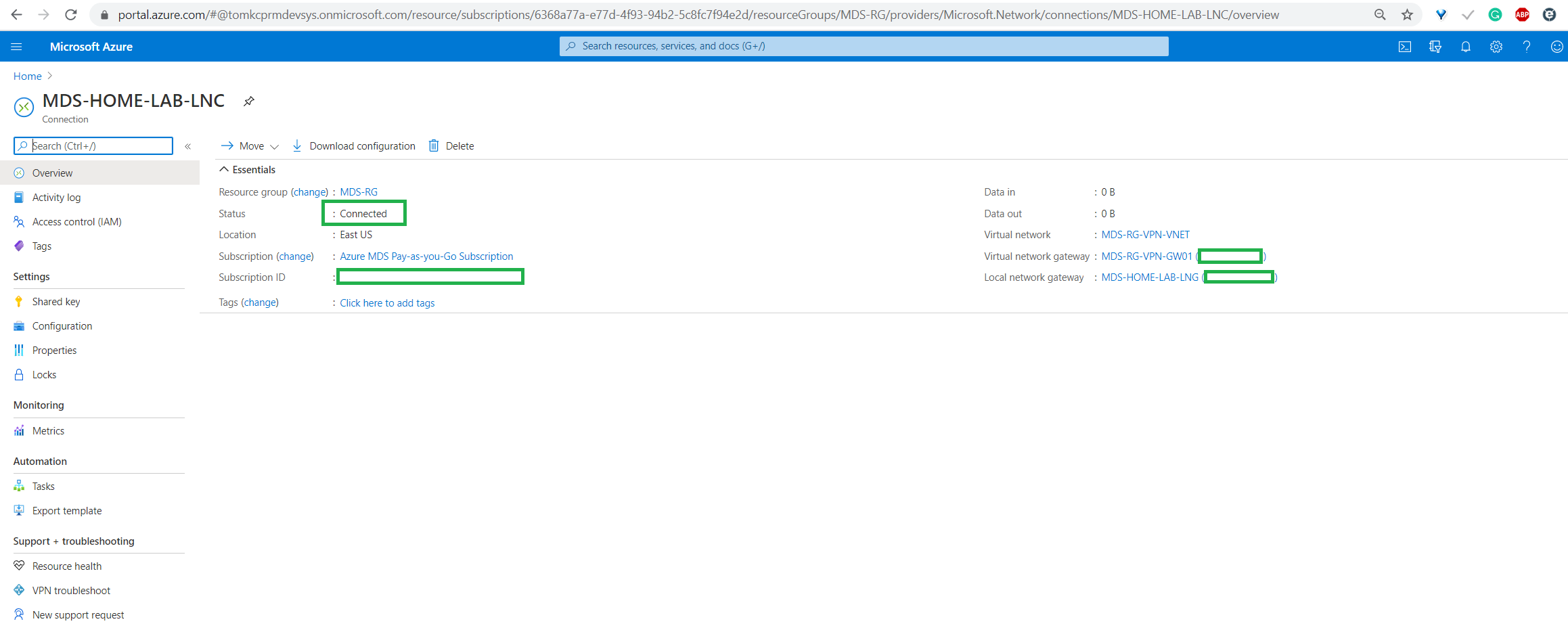Open Azure Cloud Shell icon
1568x630 pixels.
pos(1405,47)
